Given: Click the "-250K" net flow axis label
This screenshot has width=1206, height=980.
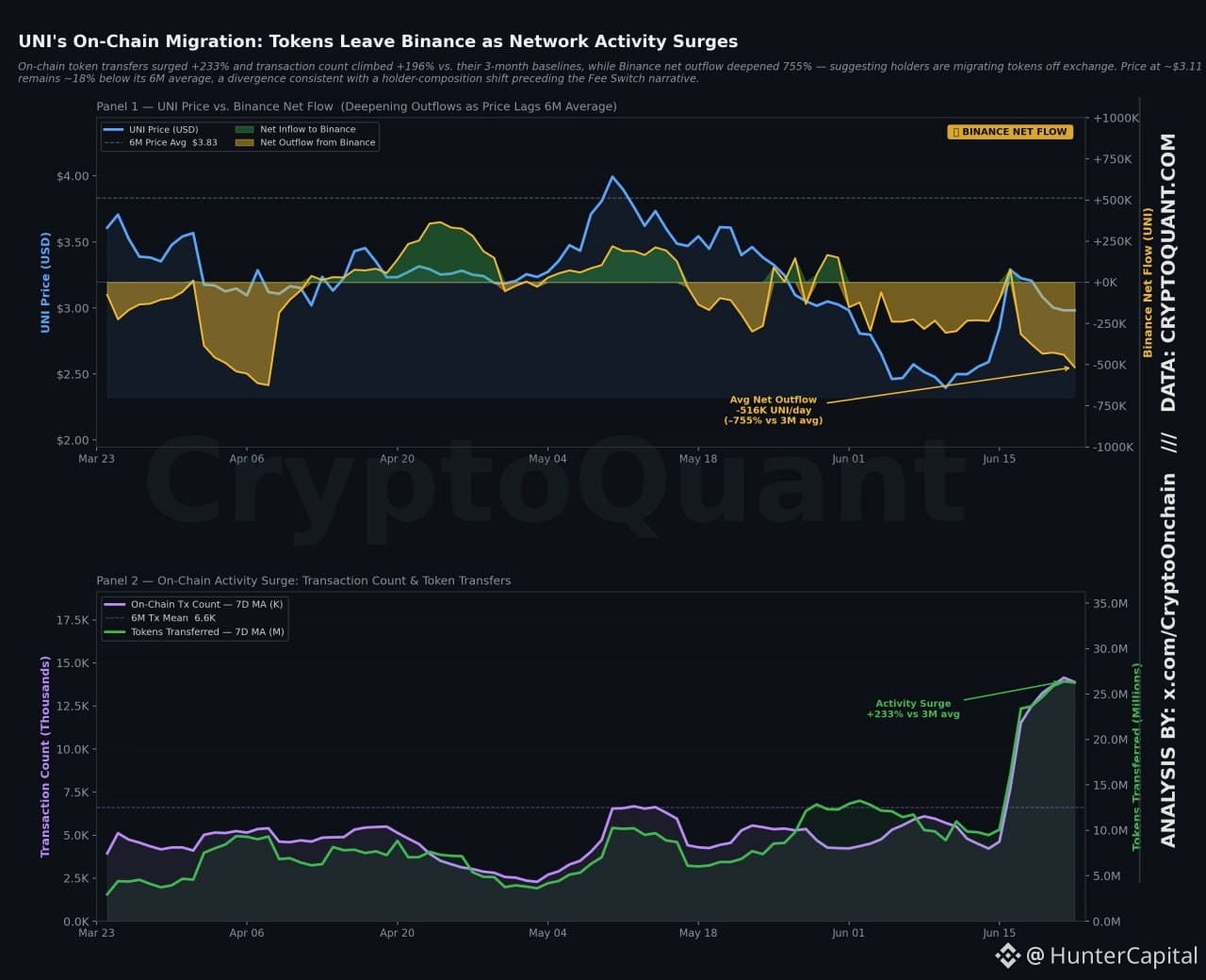Looking at the screenshot, I should 1112,324.
